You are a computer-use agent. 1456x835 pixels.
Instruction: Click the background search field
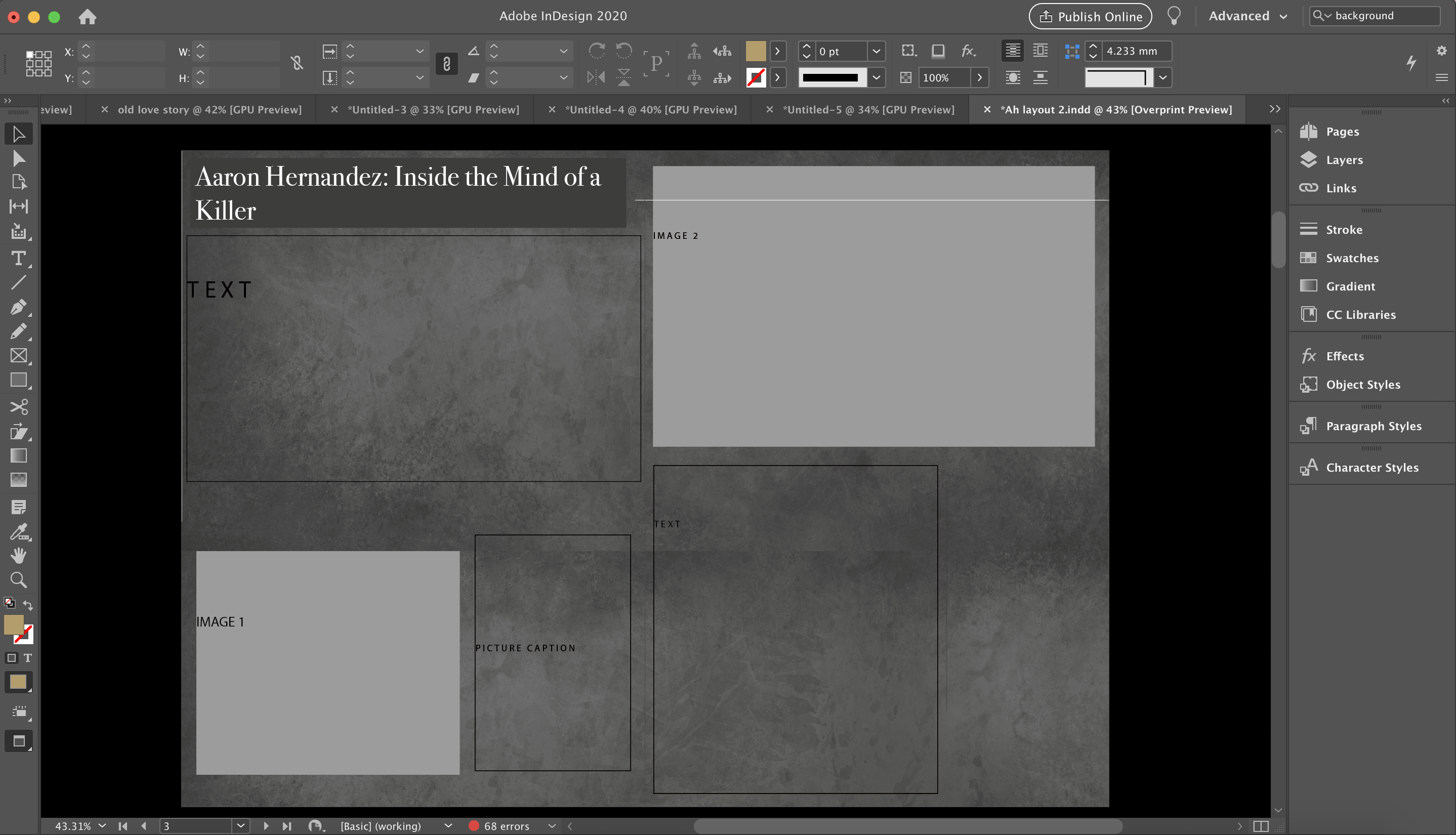pyautogui.click(x=1375, y=16)
